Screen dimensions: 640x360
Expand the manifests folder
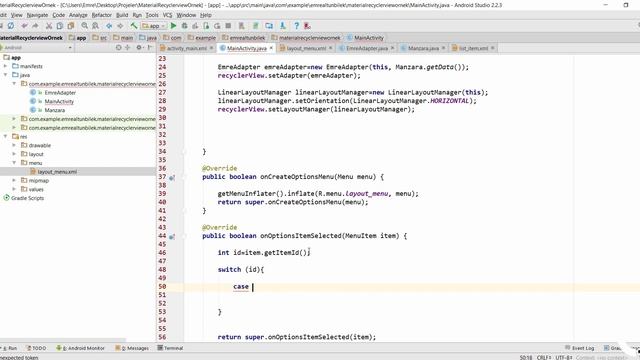tap(5, 66)
